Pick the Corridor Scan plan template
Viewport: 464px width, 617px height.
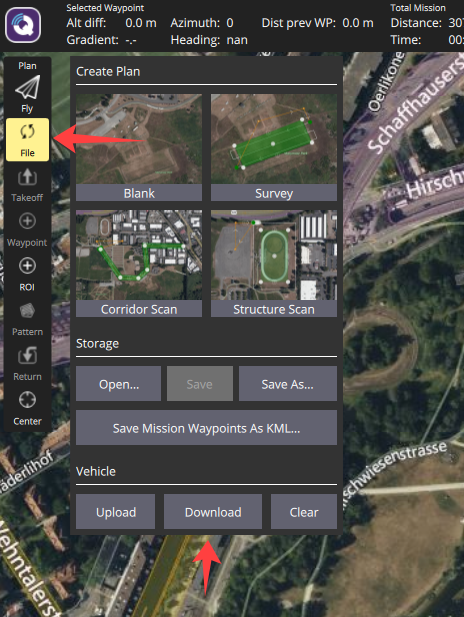click(139, 263)
